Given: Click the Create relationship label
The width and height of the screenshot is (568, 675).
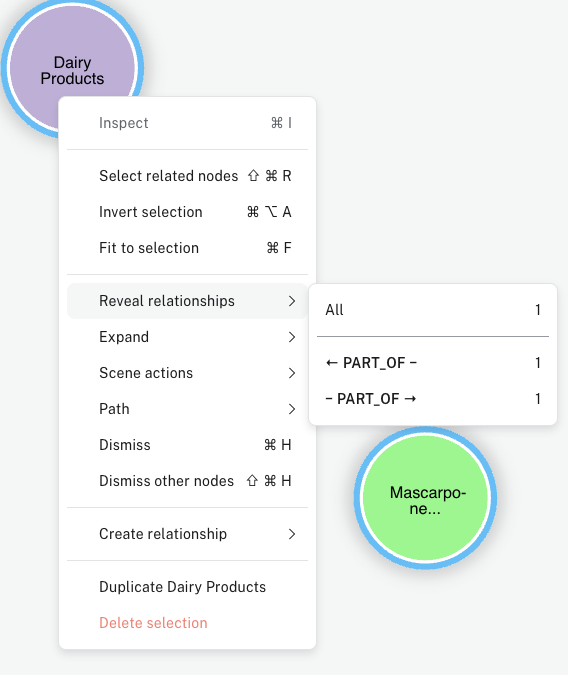Looking at the screenshot, I should click(163, 534).
